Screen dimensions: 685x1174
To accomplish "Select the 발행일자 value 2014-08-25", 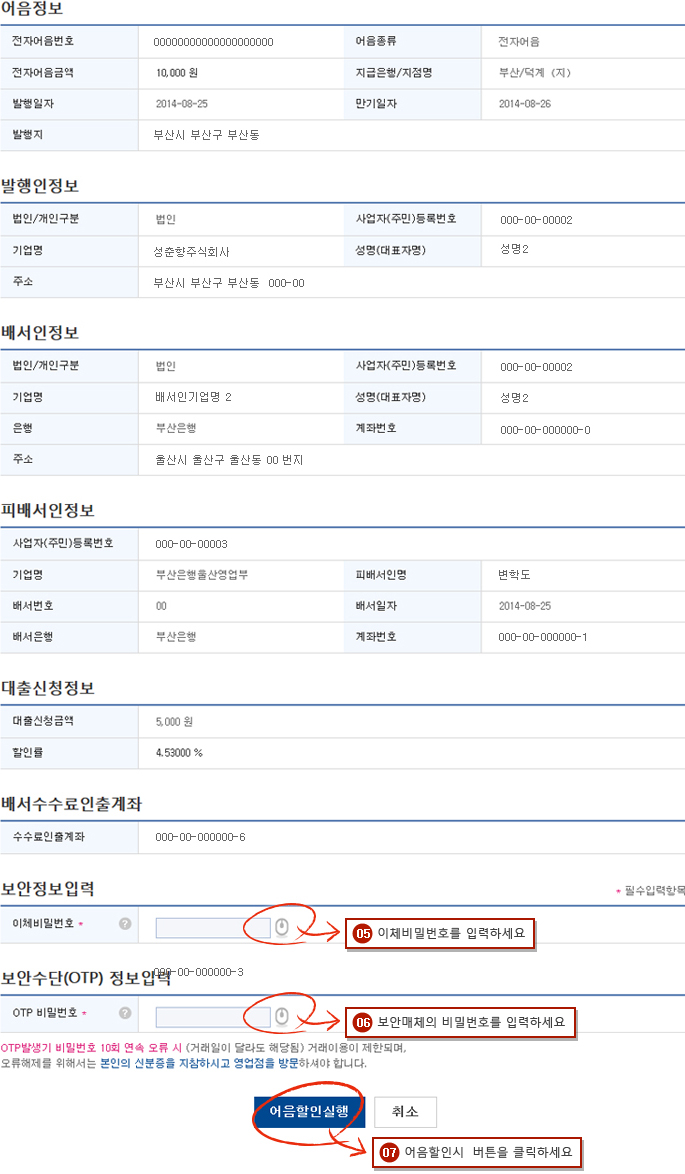I will [182, 104].
